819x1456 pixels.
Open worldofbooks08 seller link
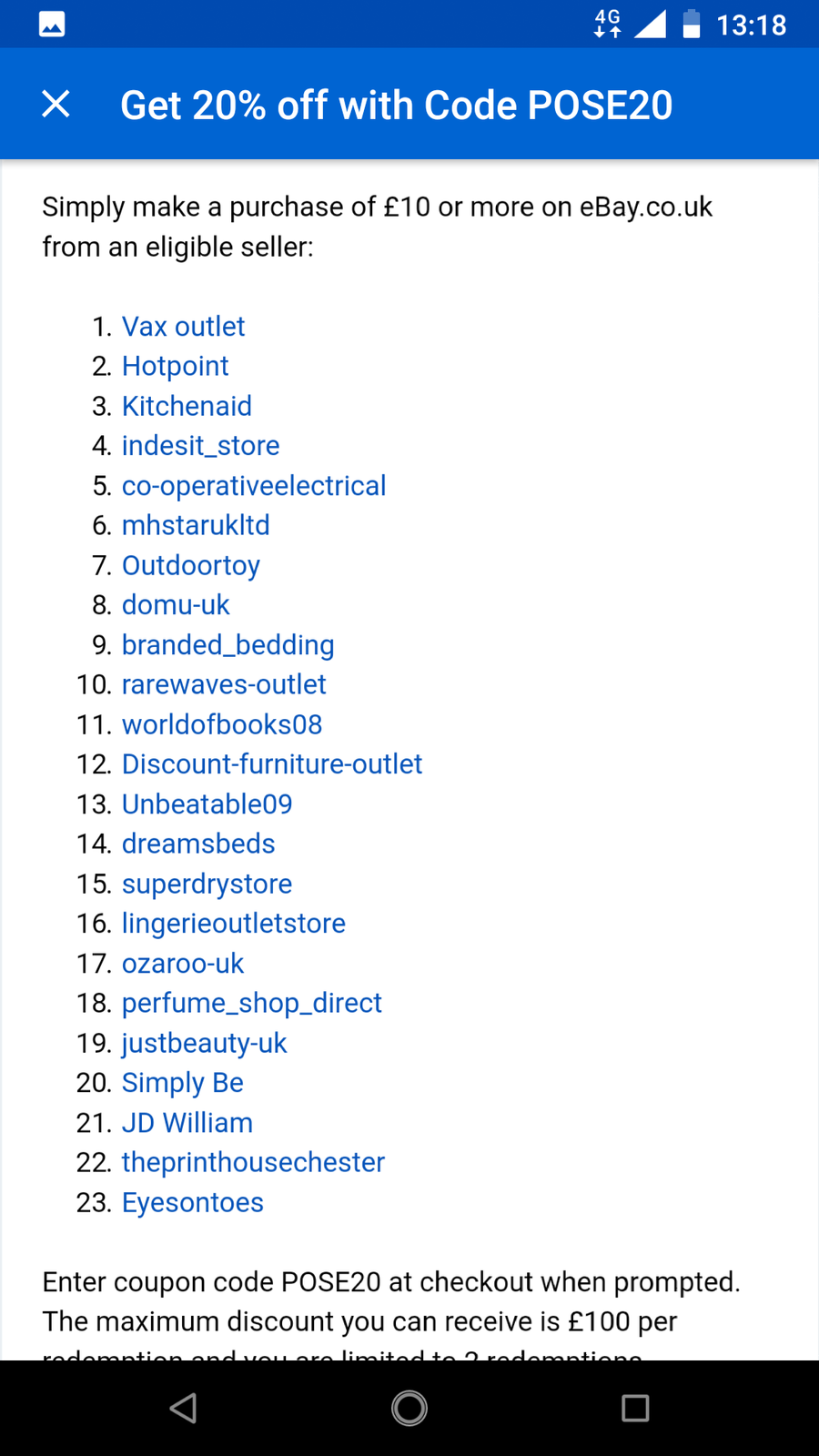point(222,724)
